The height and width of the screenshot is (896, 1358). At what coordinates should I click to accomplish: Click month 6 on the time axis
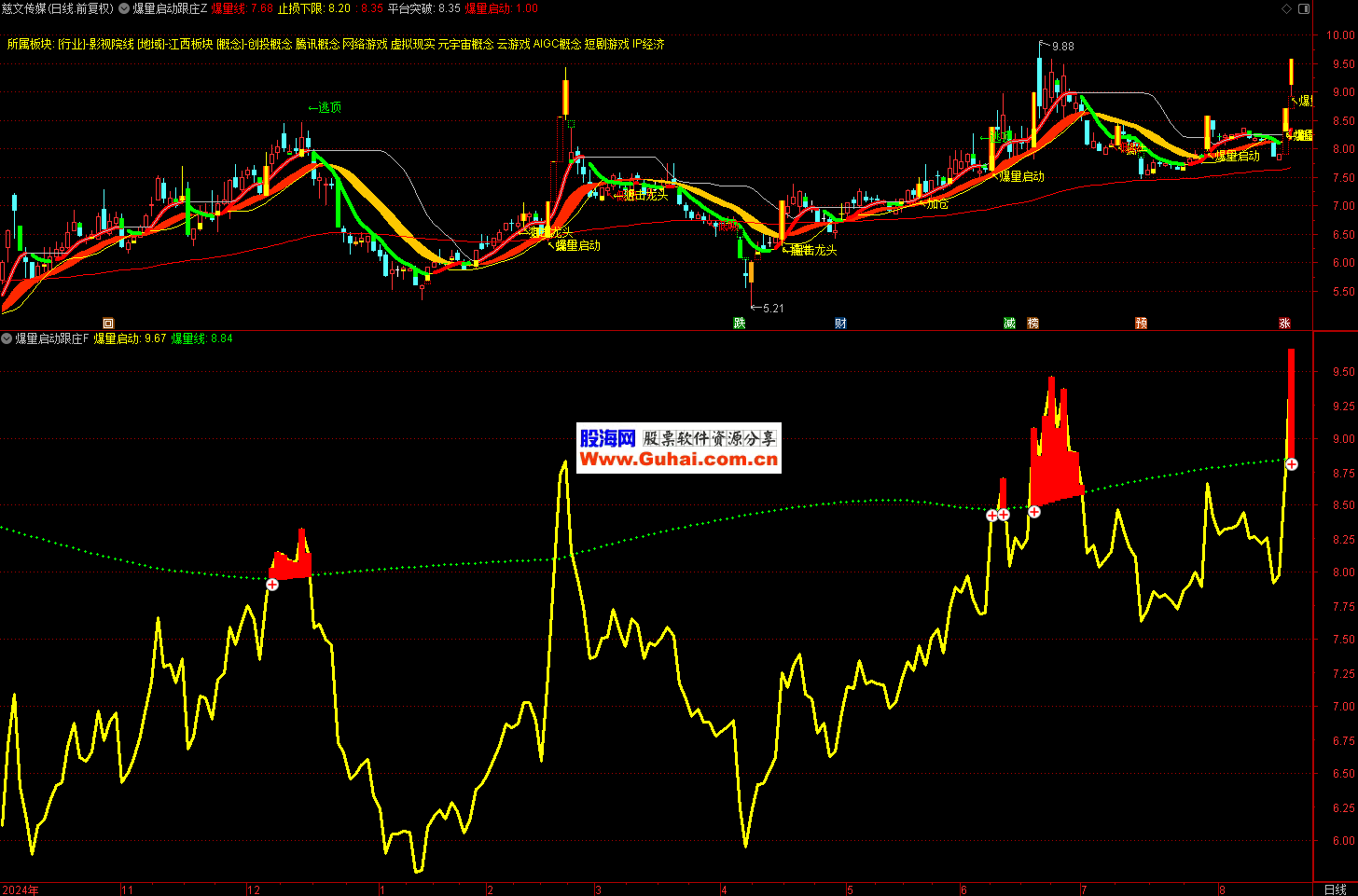964,890
